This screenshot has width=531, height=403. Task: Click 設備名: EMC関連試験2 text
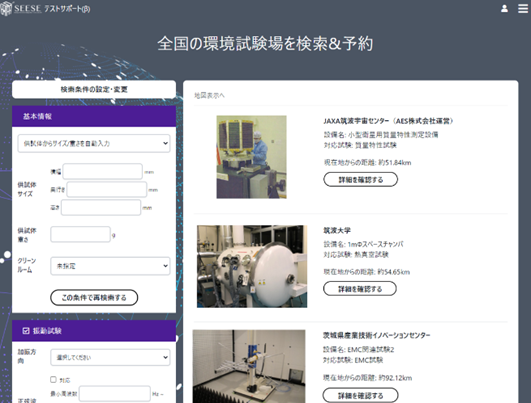[x=359, y=349]
